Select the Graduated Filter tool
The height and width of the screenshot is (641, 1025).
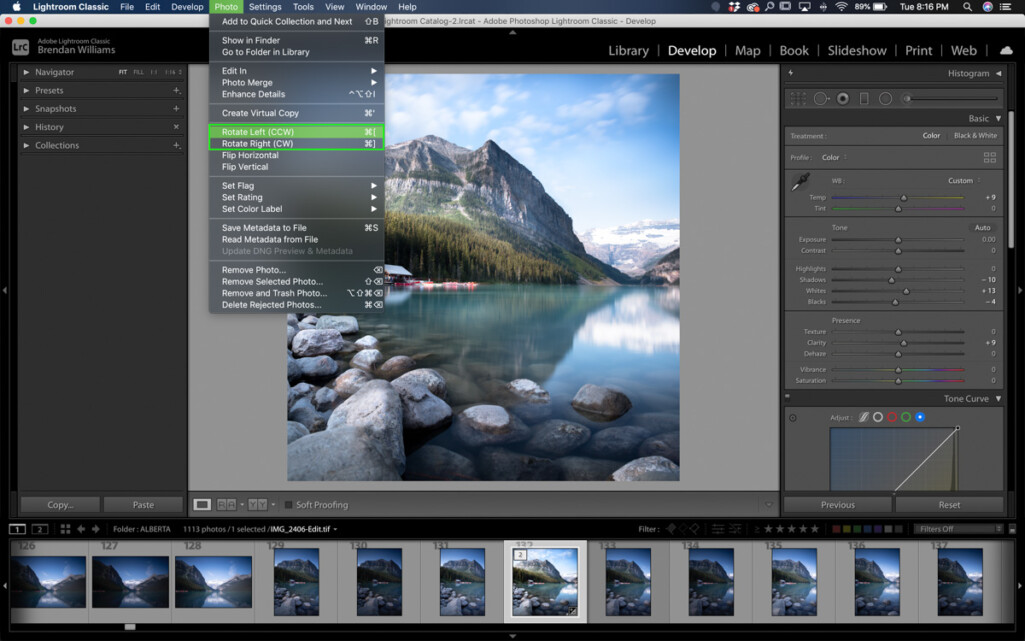[864, 98]
